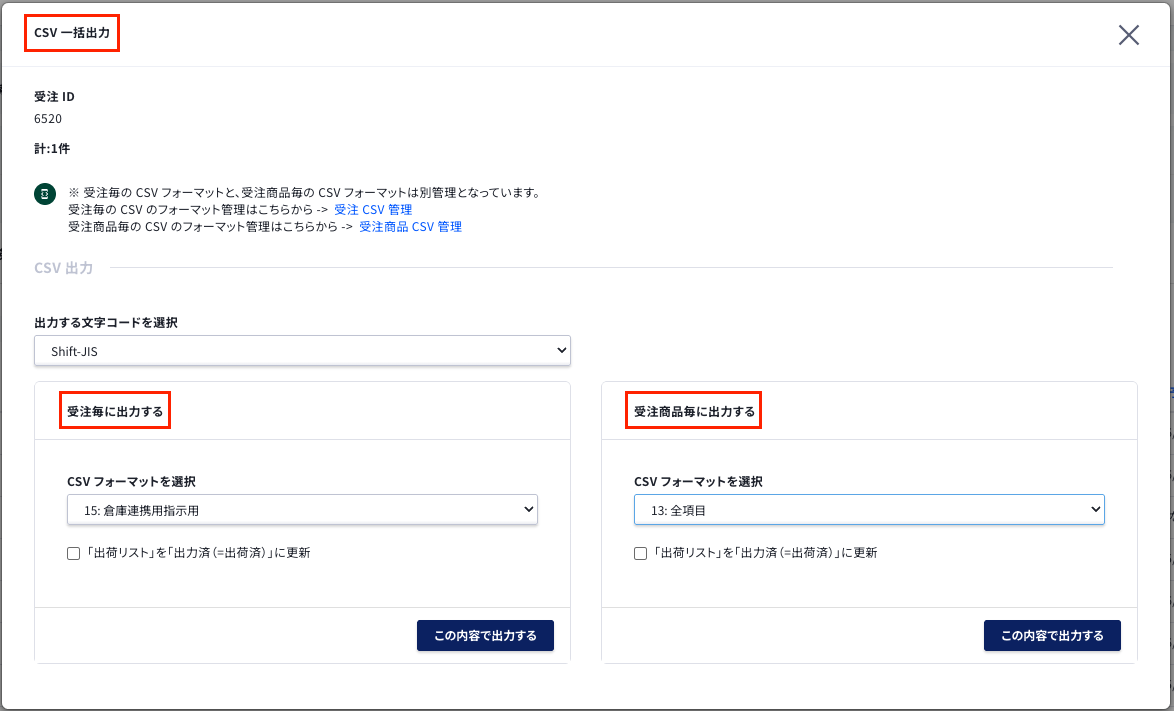Click the 出力する文字コードを選択 label

click(106, 323)
